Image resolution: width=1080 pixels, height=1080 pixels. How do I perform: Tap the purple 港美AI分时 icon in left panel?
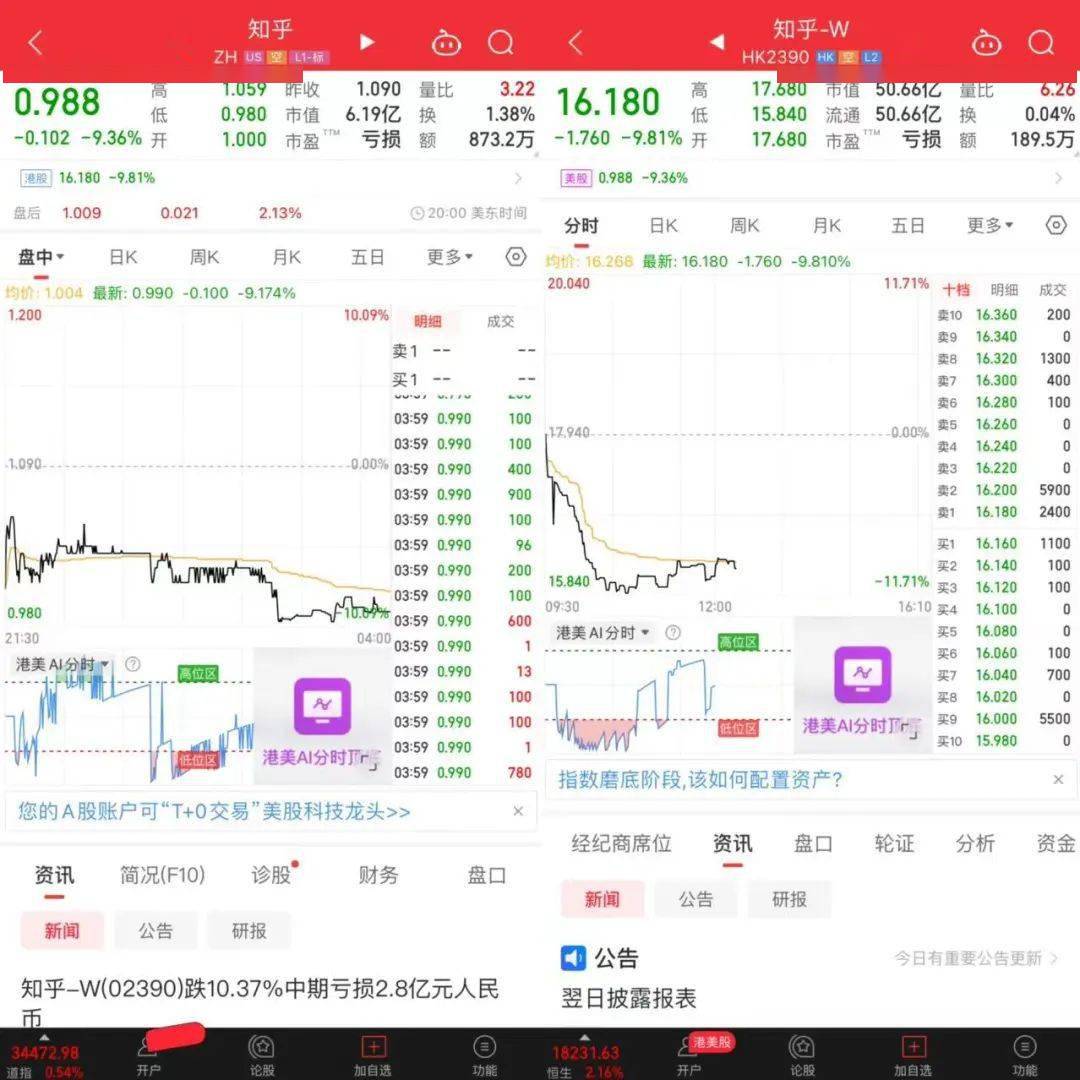(322, 707)
